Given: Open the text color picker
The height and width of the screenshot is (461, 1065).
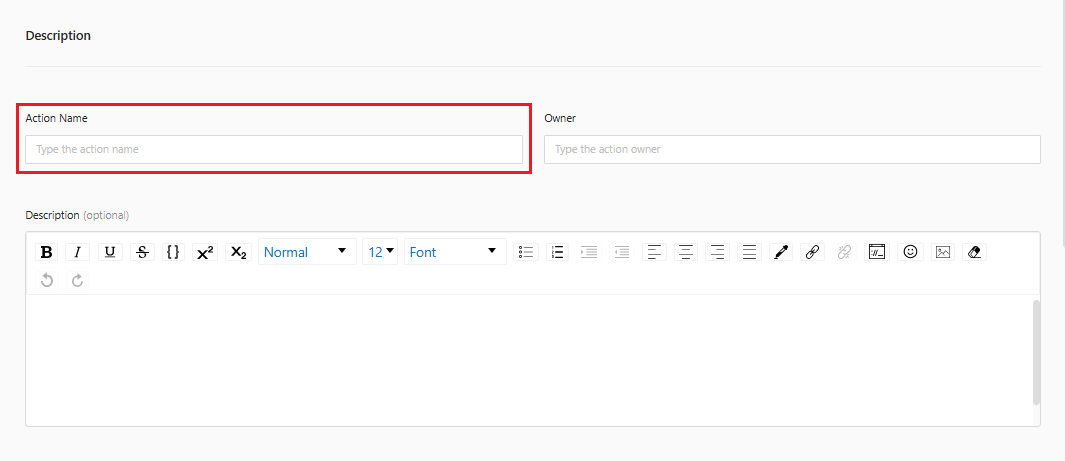Looking at the screenshot, I should [782, 252].
